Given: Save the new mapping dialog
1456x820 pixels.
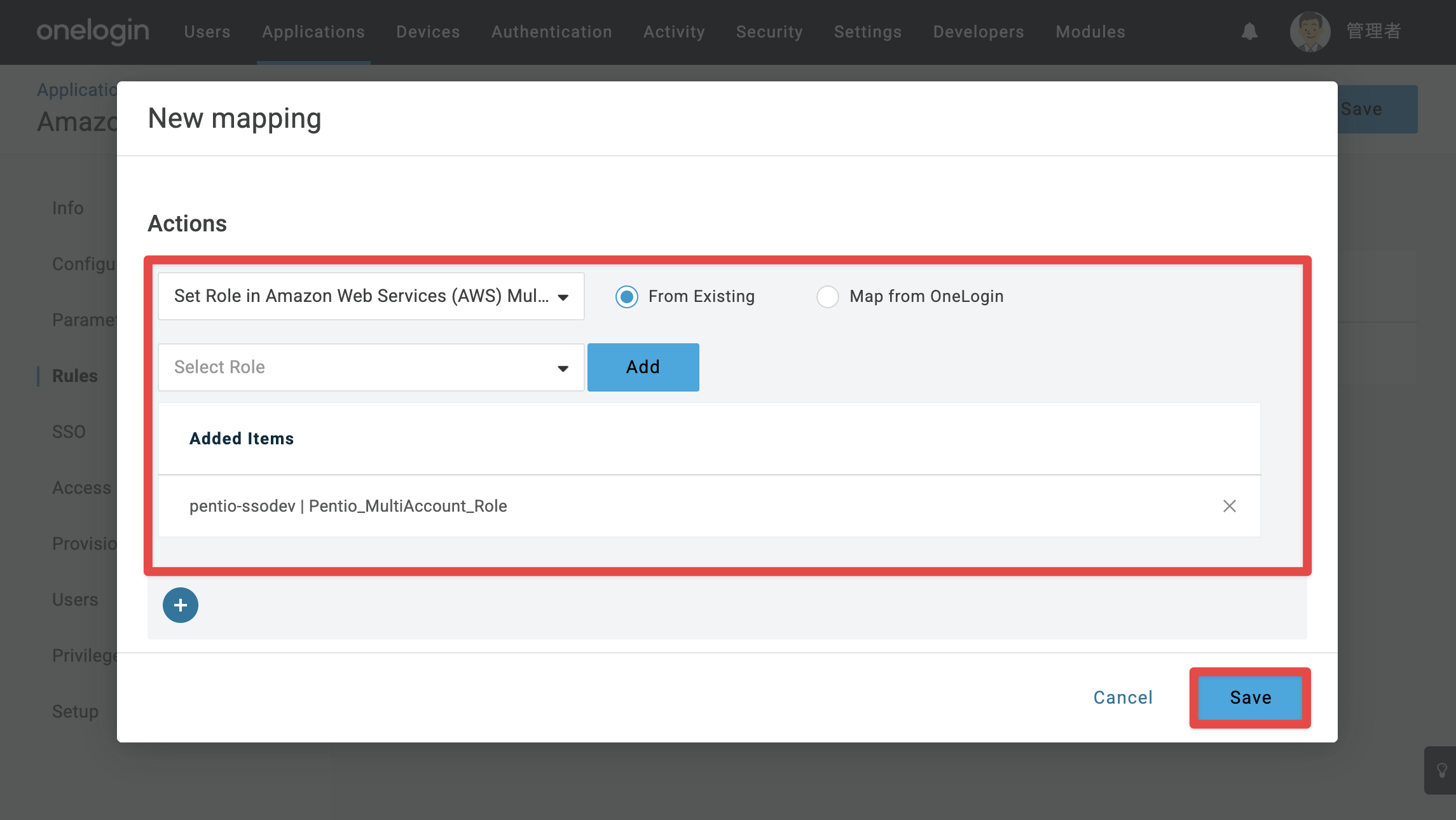Looking at the screenshot, I should tap(1251, 698).
